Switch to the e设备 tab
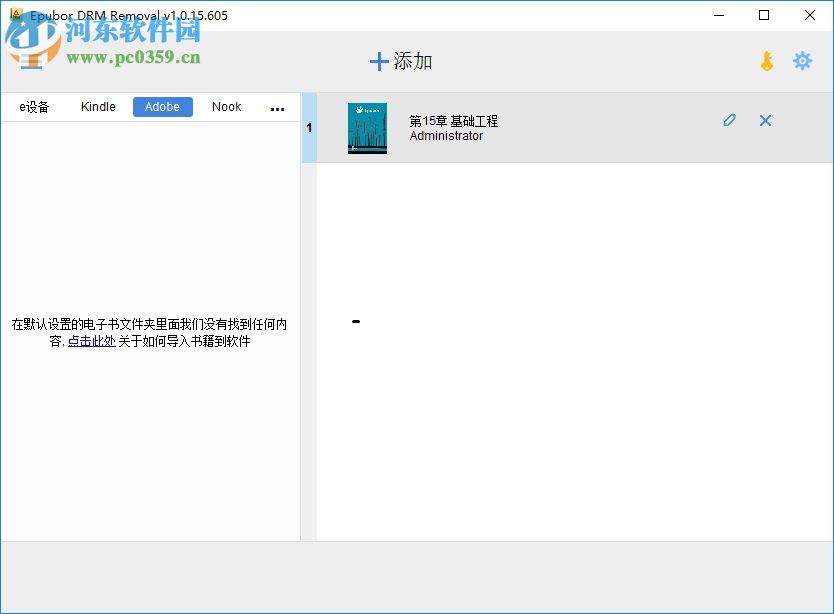The height and width of the screenshot is (614, 834). point(35,107)
